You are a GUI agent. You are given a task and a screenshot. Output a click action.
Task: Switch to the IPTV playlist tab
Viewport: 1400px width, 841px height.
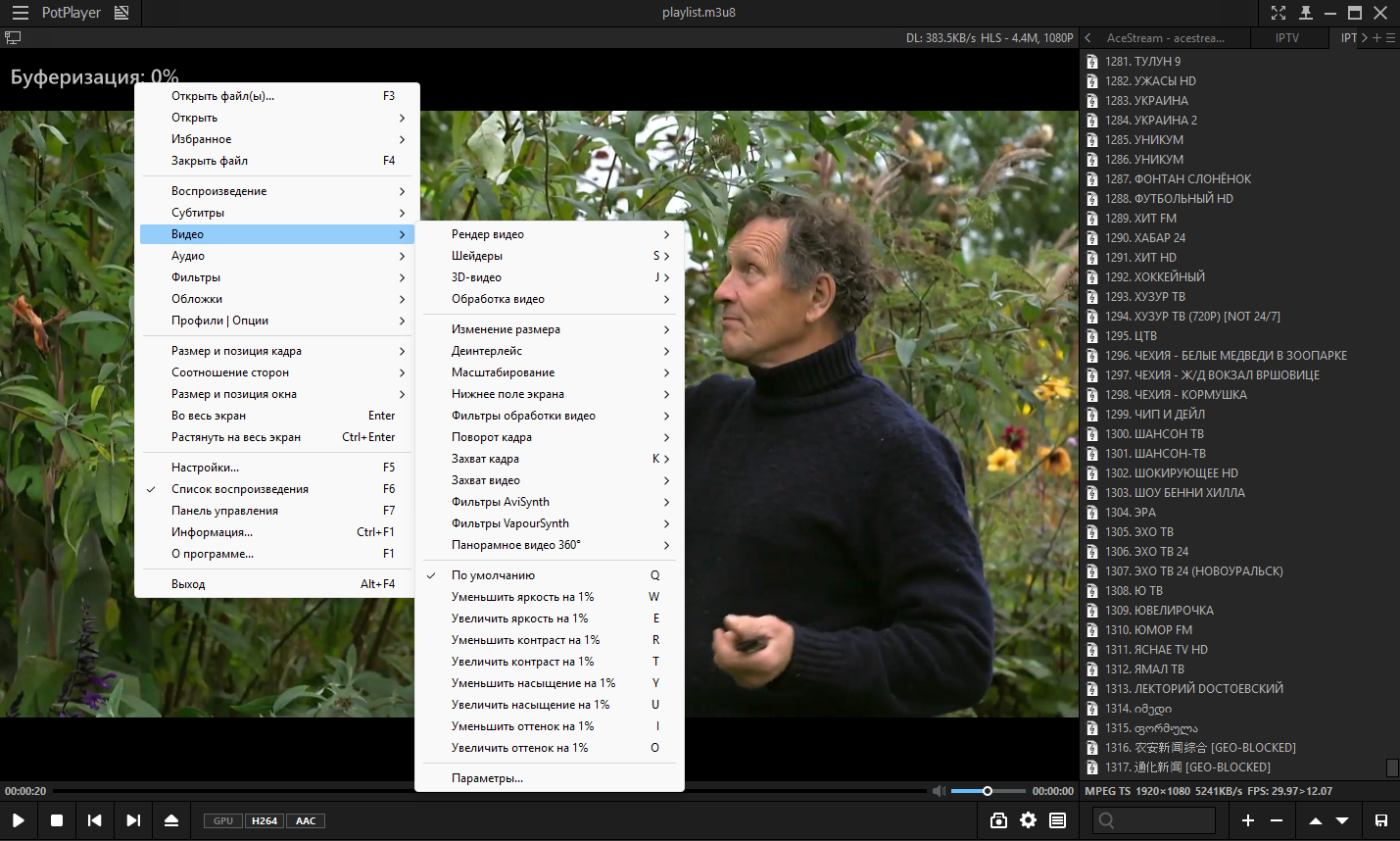click(x=1286, y=38)
